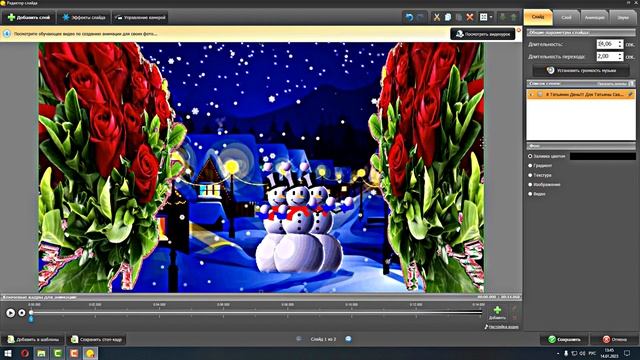
Task: Click the slide duration input field
Action: 607,44
